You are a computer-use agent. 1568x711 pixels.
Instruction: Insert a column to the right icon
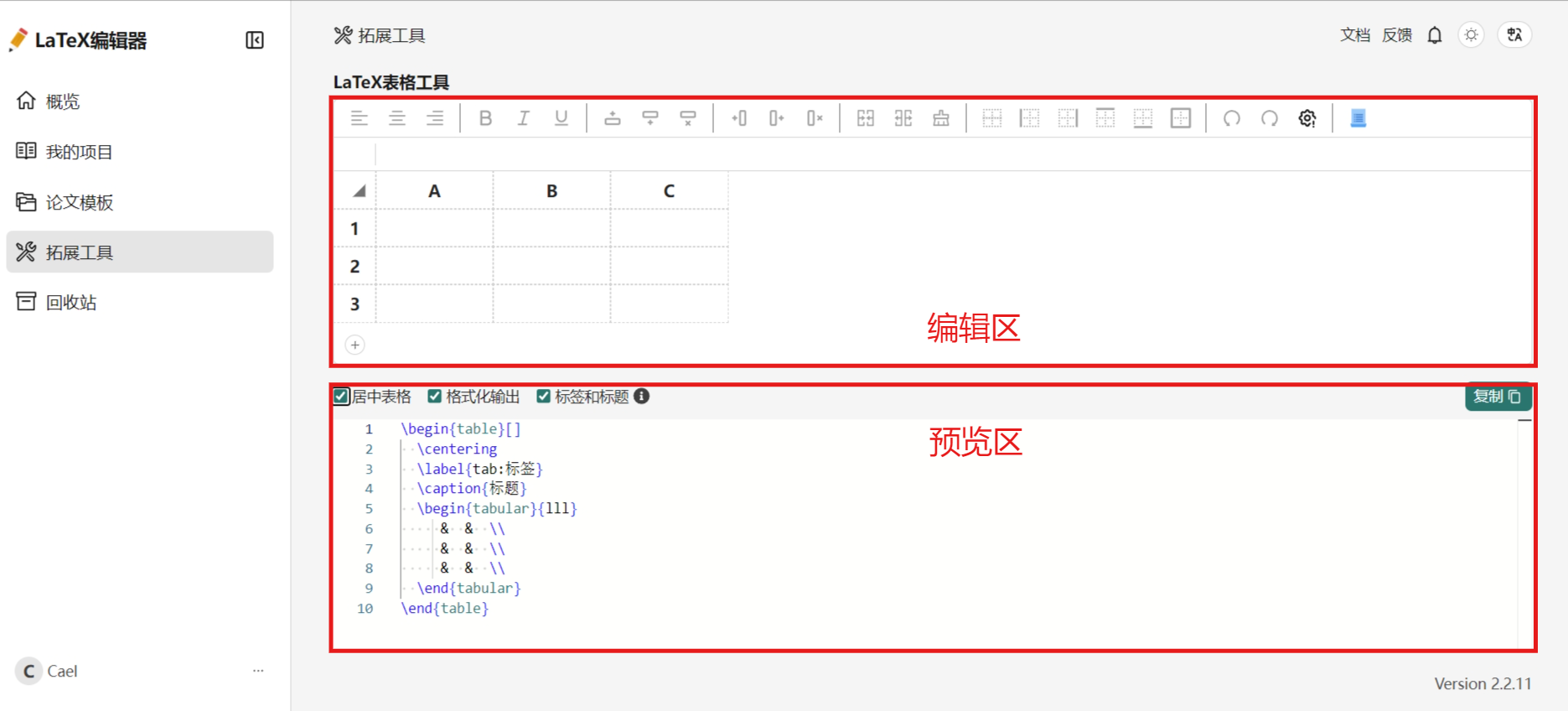777,118
